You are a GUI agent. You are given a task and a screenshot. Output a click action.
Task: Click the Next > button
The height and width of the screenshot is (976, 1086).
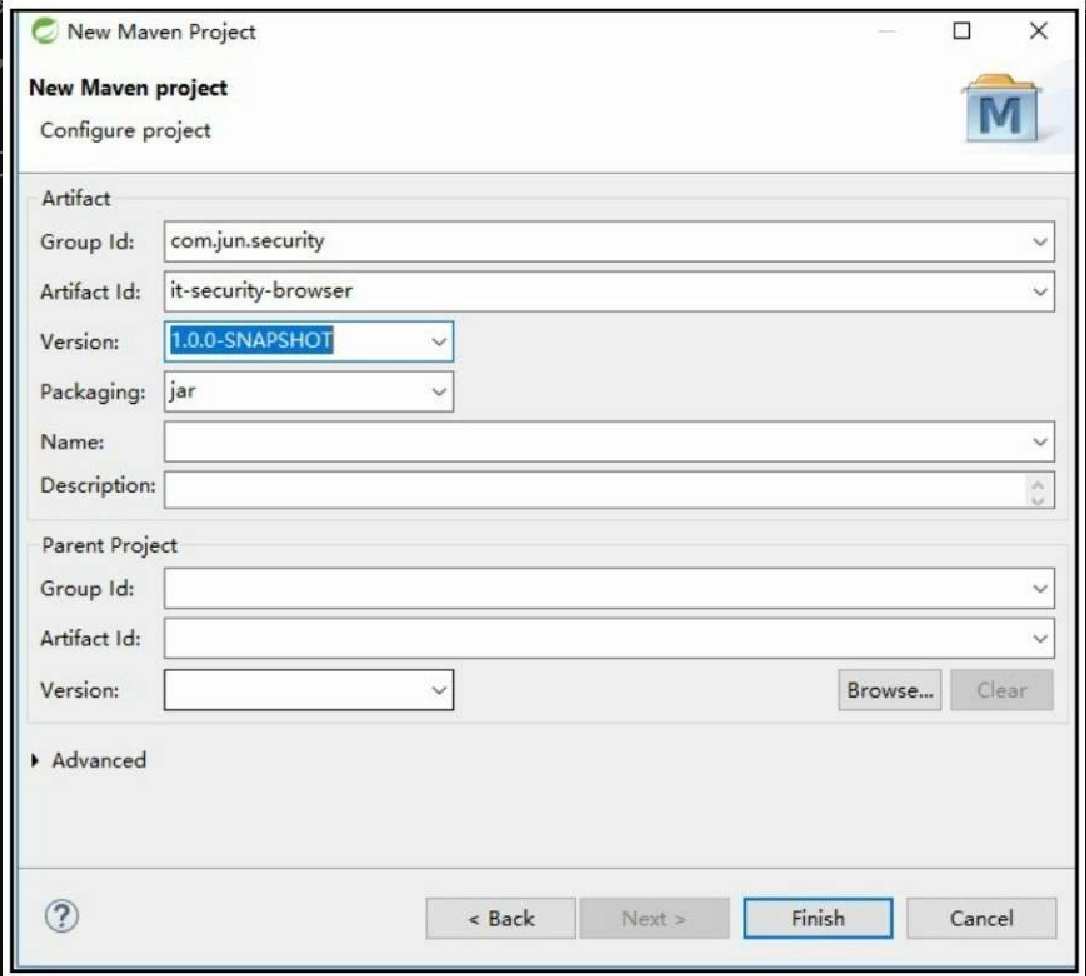click(x=654, y=919)
